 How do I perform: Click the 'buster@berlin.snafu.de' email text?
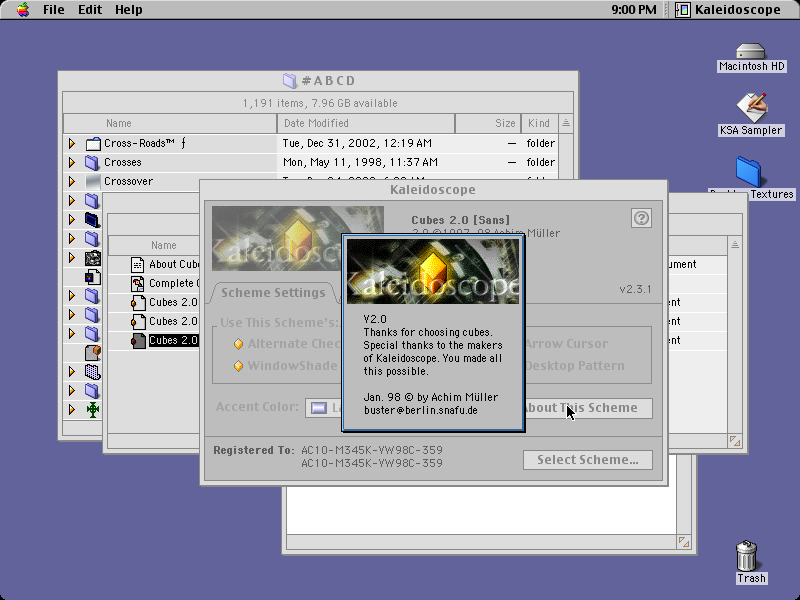[421, 410]
